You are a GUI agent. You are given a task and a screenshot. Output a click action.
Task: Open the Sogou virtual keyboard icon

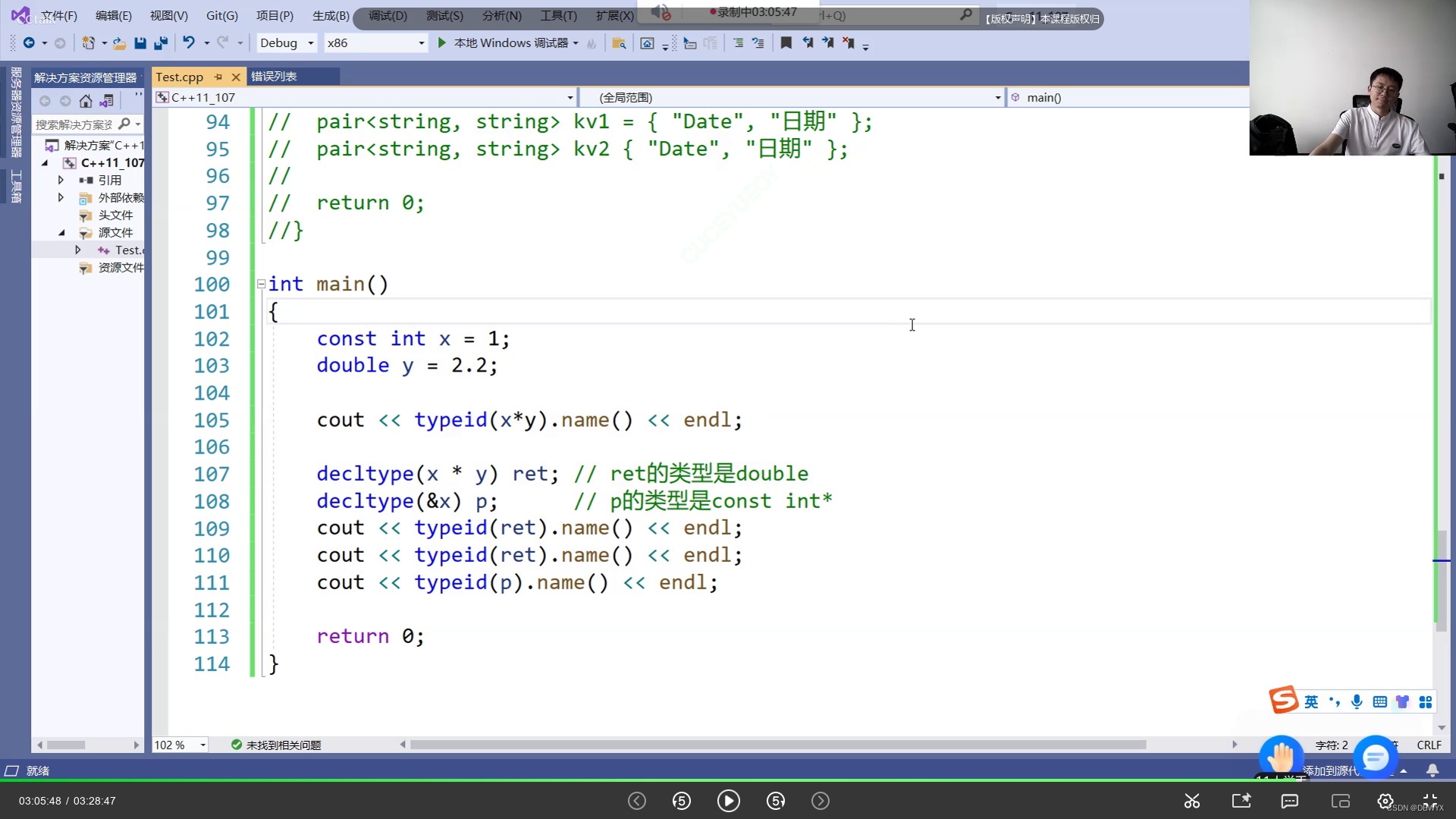(x=1379, y=701)
